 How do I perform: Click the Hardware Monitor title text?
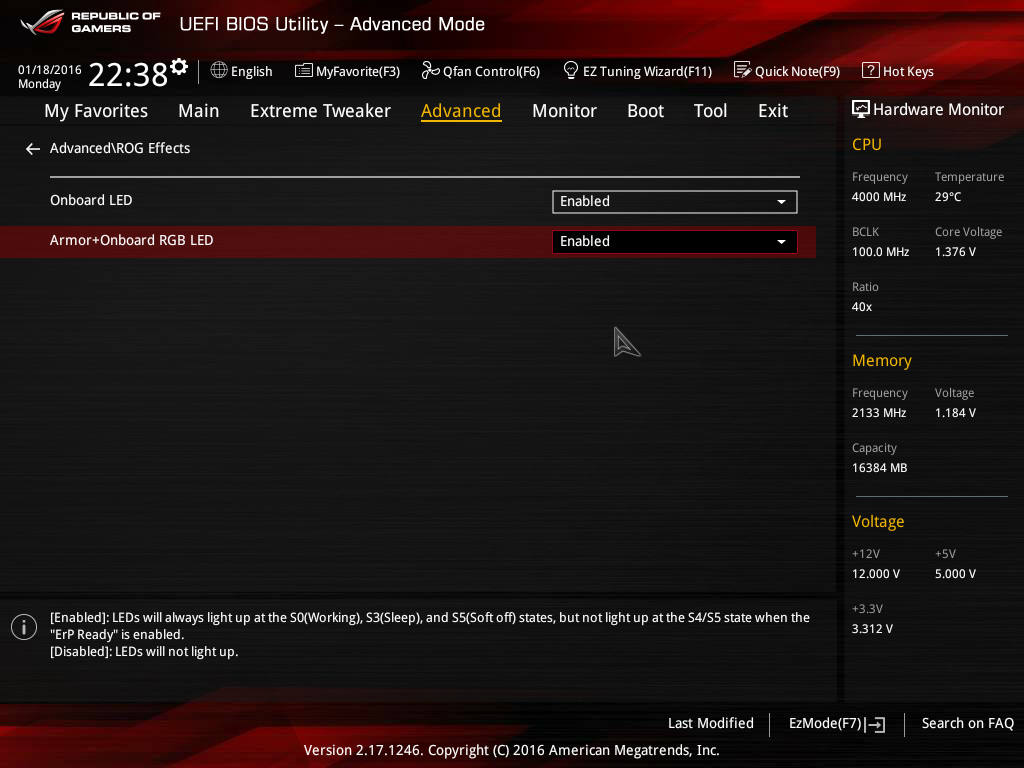tap(938, 110)
